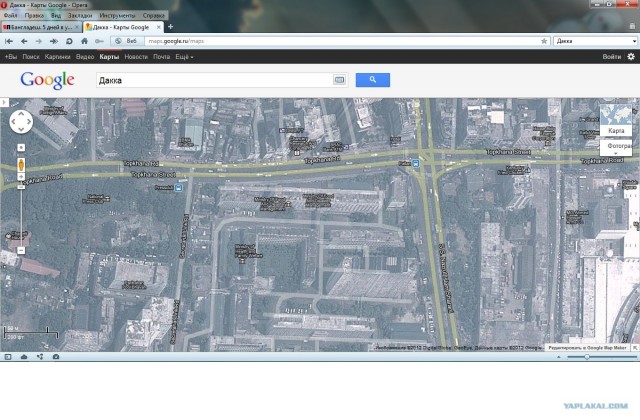Click the Войти sign-in link

[x=612, y=57]
